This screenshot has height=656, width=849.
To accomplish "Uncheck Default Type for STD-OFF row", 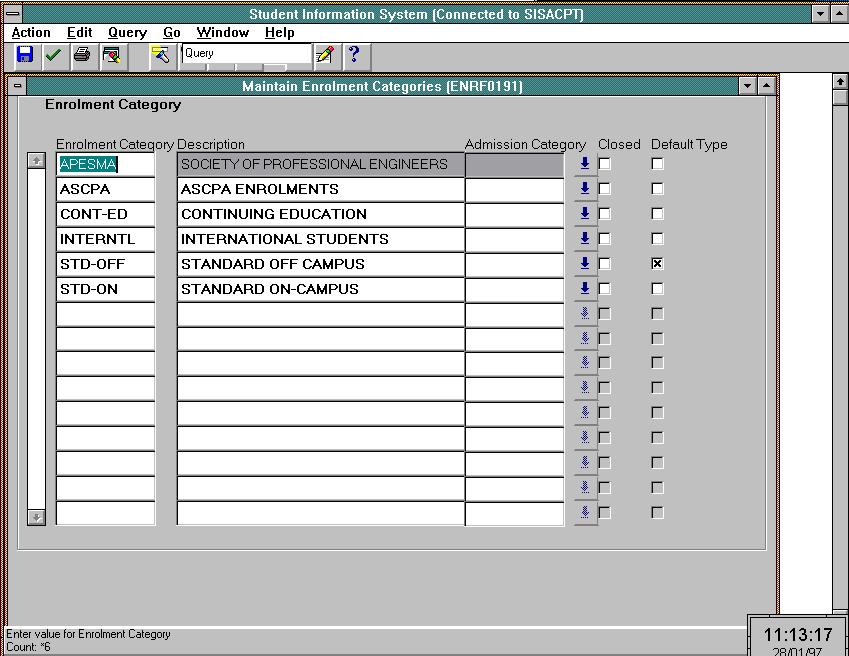I will [x=657, y=264].
